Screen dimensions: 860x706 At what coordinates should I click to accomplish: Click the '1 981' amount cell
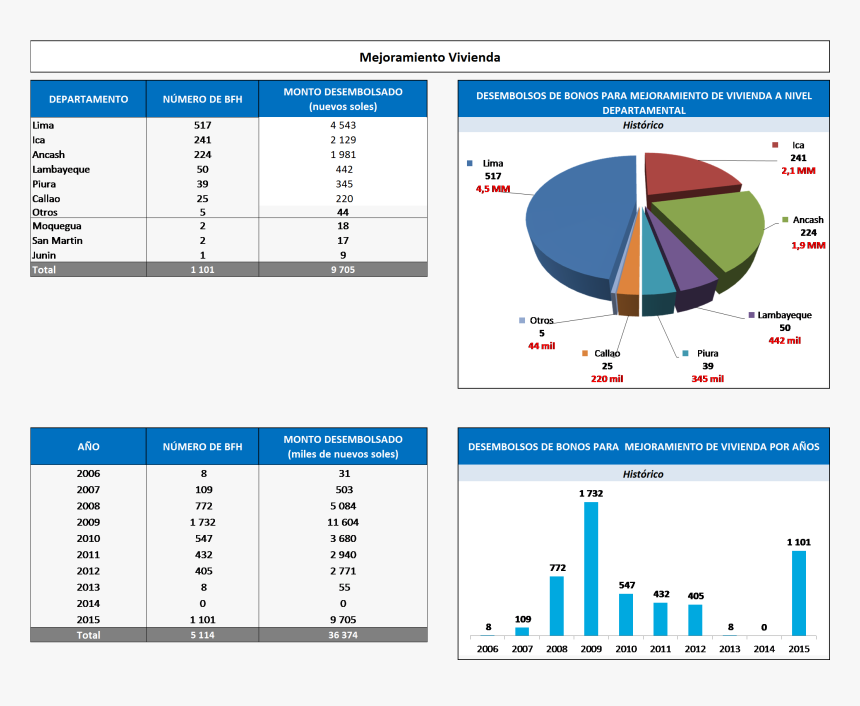[x=343, y=155]
